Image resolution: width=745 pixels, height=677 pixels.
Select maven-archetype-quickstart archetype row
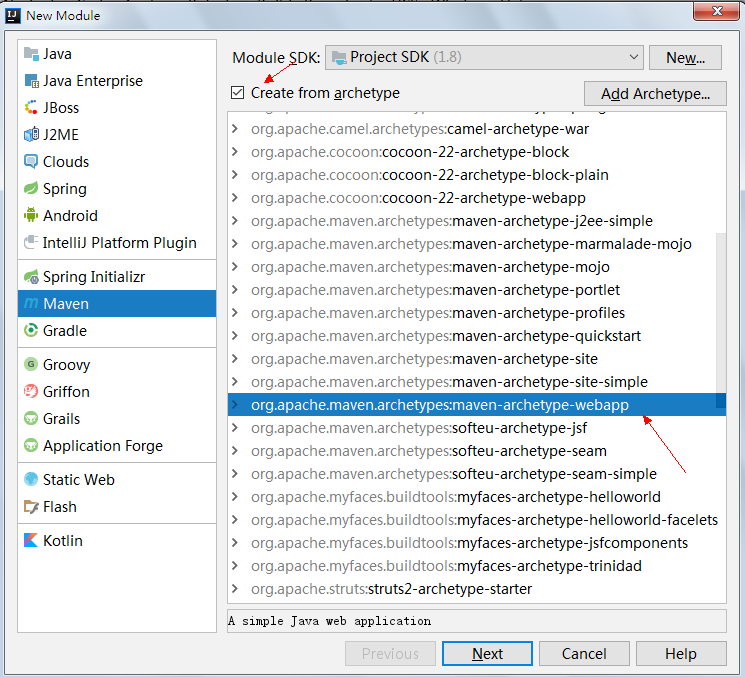[477, 336]
